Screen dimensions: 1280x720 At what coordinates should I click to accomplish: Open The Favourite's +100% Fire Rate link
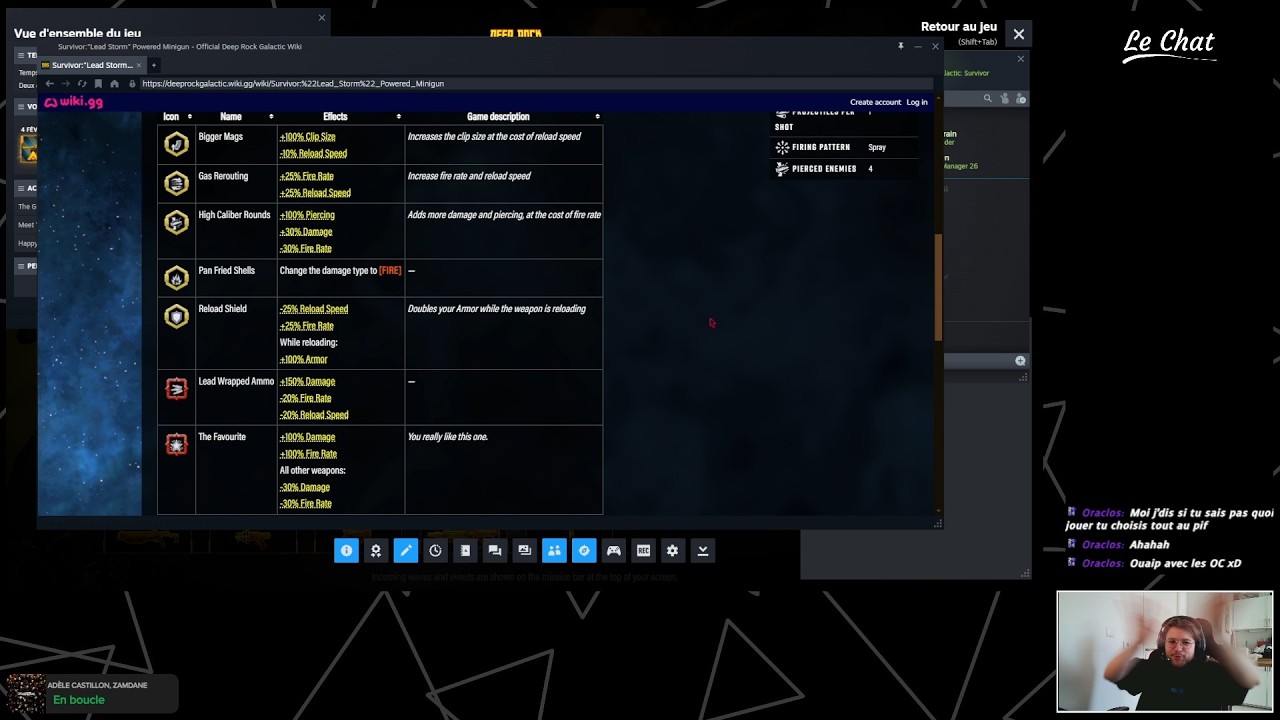308,454
